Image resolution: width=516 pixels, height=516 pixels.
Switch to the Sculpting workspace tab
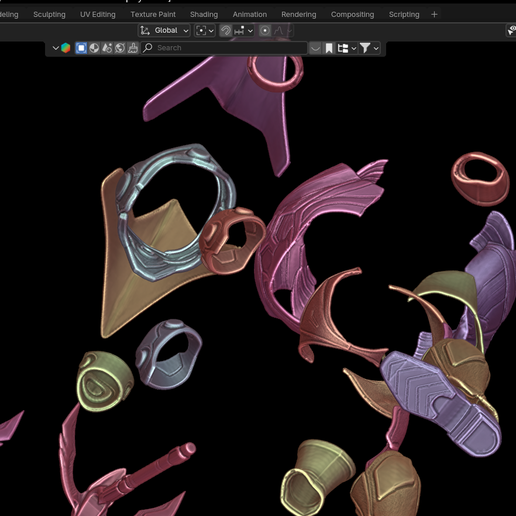pyautogui.click(x=49, y=14)
